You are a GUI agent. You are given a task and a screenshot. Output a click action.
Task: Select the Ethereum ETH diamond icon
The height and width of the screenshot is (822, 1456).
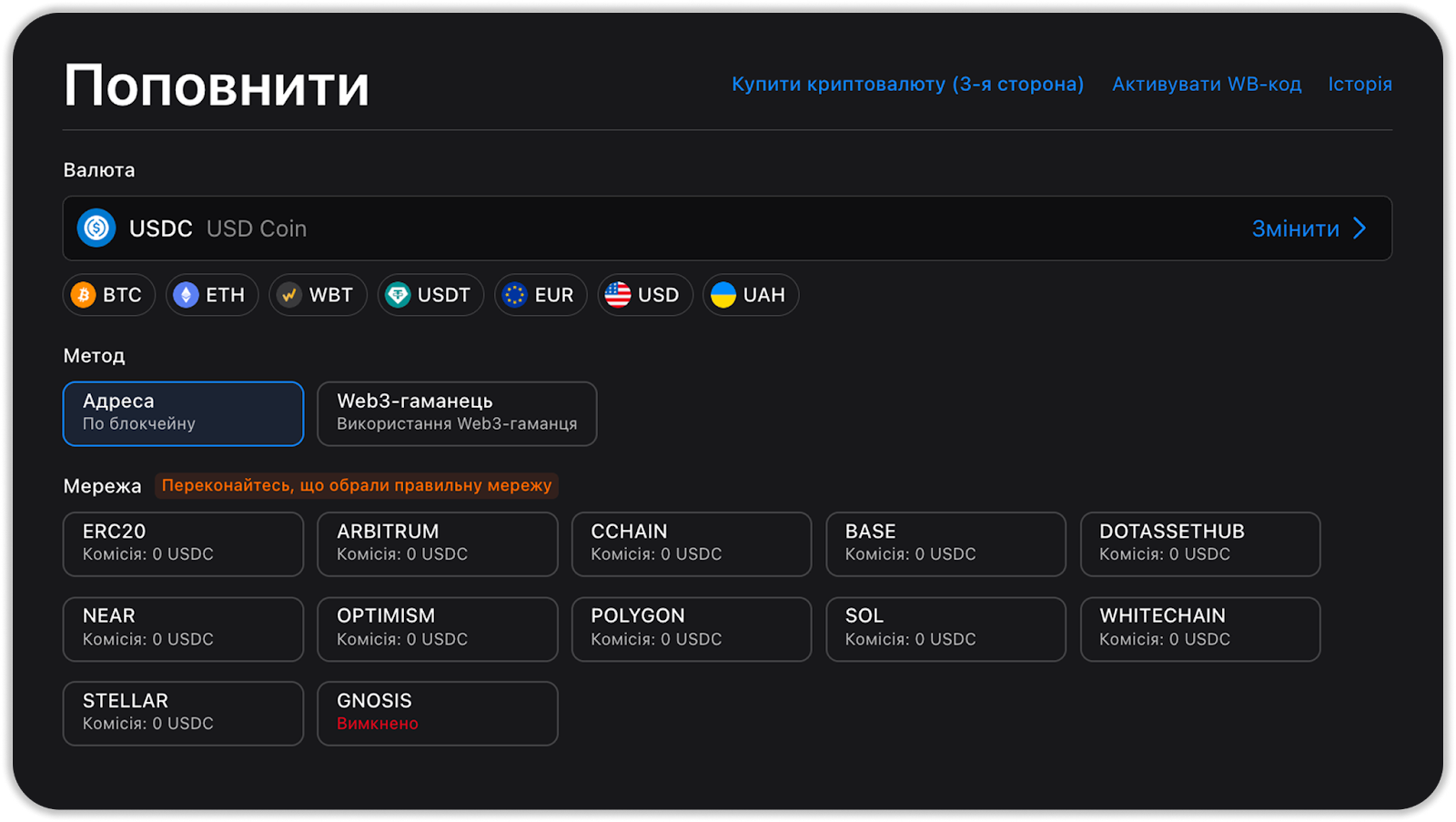click(186, 295)
